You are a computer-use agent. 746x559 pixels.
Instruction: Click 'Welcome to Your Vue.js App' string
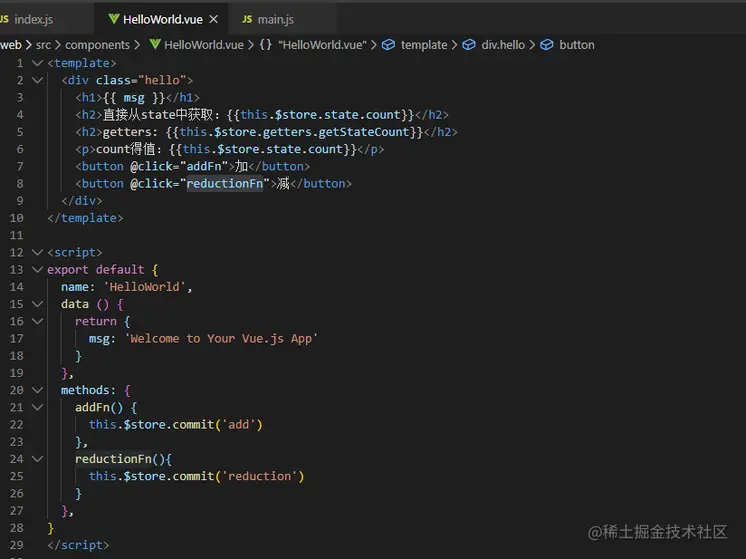pos(221,338)
